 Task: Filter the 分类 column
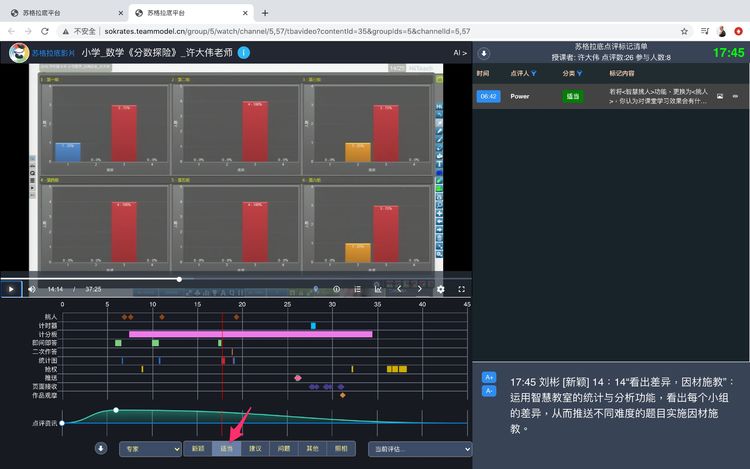click(x=581, y=73)
